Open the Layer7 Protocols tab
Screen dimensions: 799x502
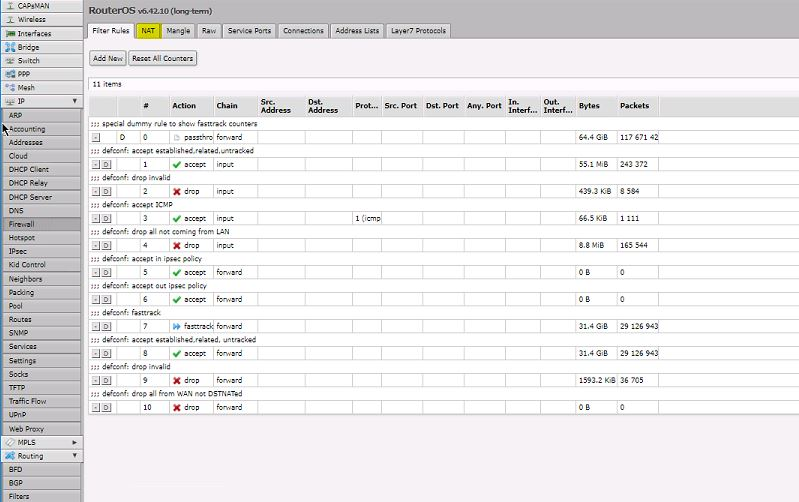coord(418,31)
